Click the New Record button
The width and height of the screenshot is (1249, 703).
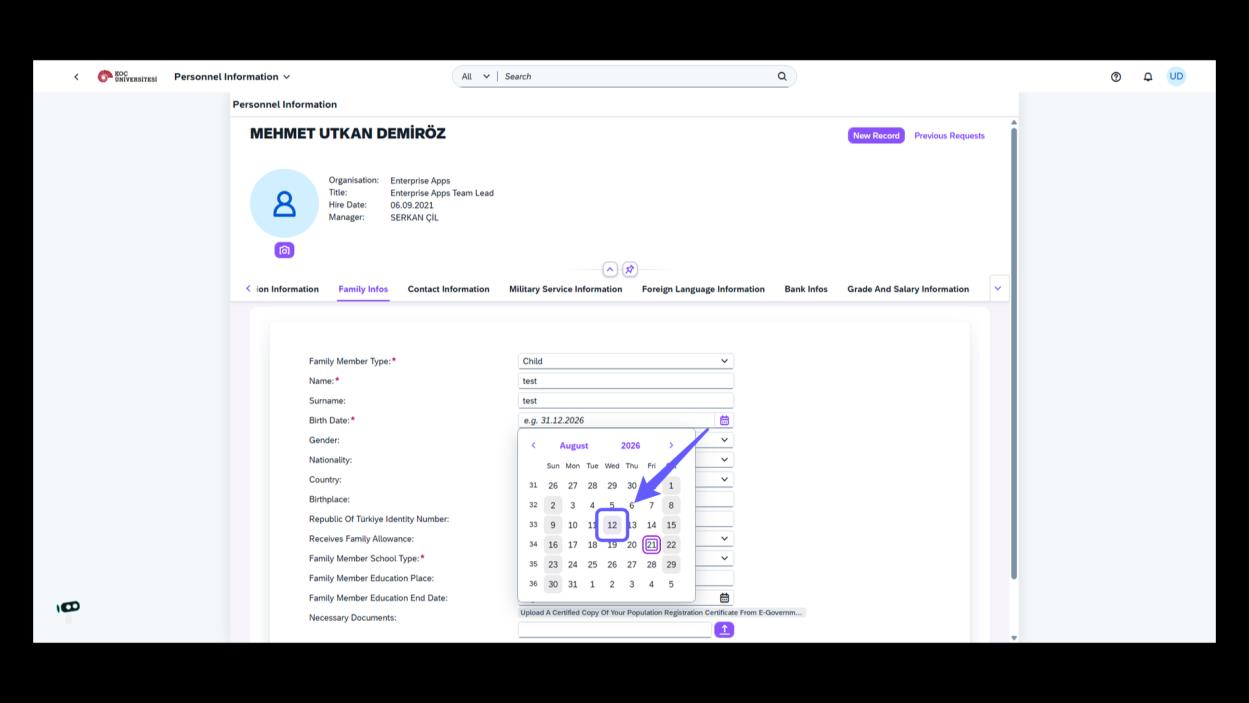pyautogui.click(x=876, y=136)
